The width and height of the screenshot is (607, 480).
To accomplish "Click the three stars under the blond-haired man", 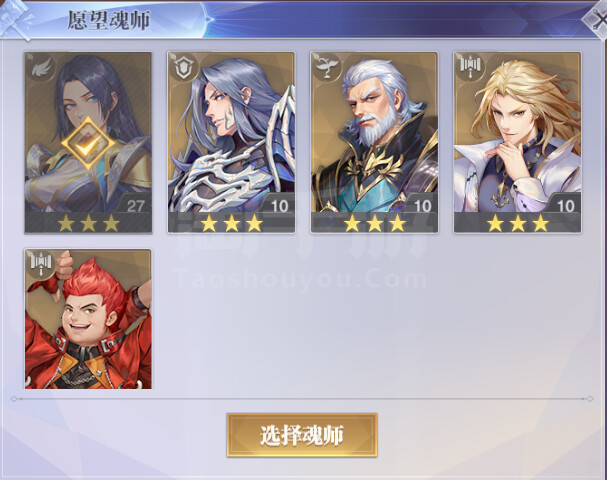I will tap(518, 223).
